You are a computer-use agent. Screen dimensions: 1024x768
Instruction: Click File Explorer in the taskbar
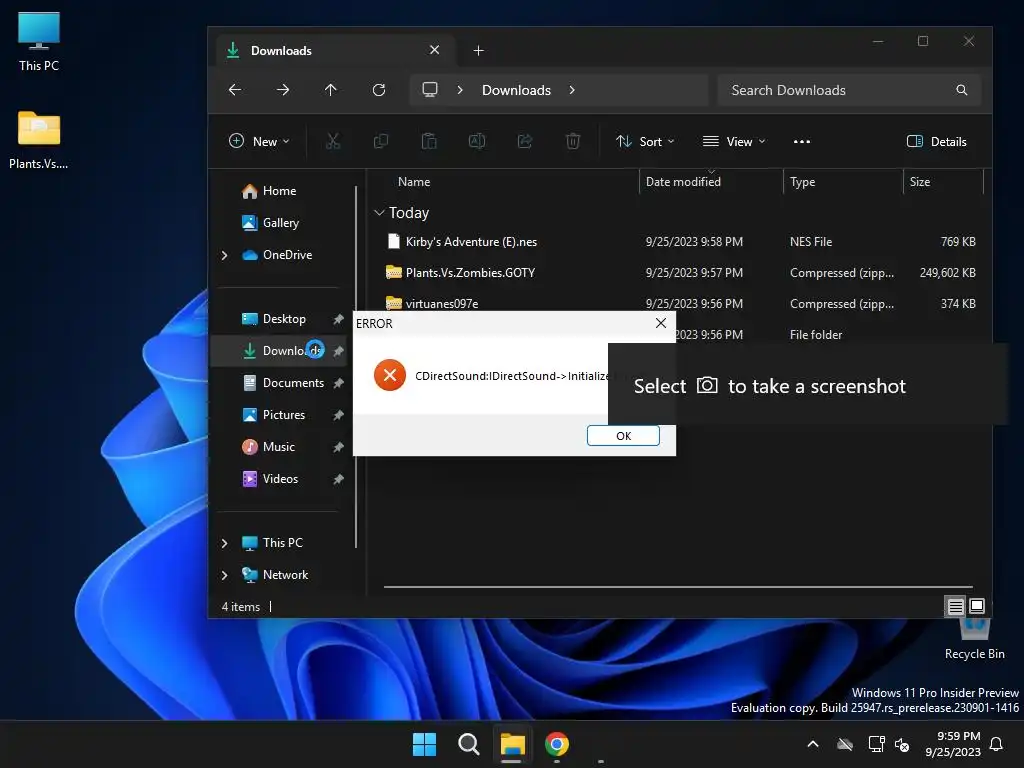point(513,744)
